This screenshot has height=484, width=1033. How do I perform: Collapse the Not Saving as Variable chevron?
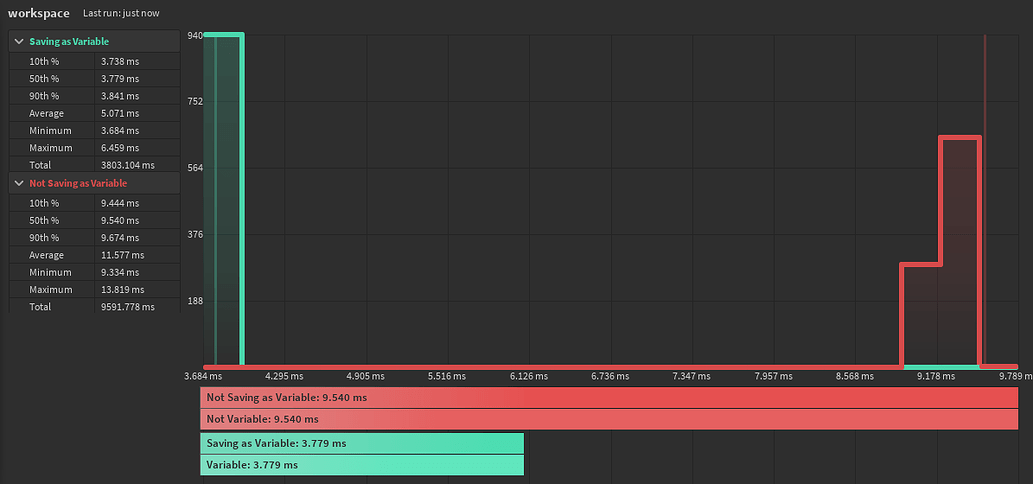[19, 184]
